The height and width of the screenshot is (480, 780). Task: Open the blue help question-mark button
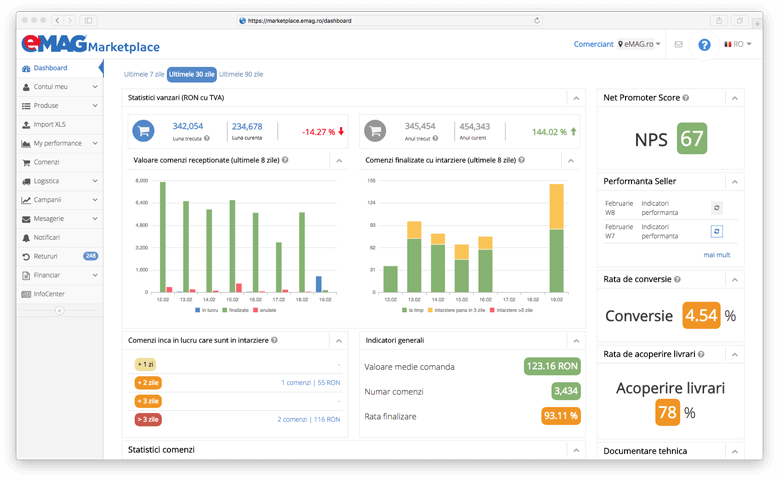pos(704,45)
